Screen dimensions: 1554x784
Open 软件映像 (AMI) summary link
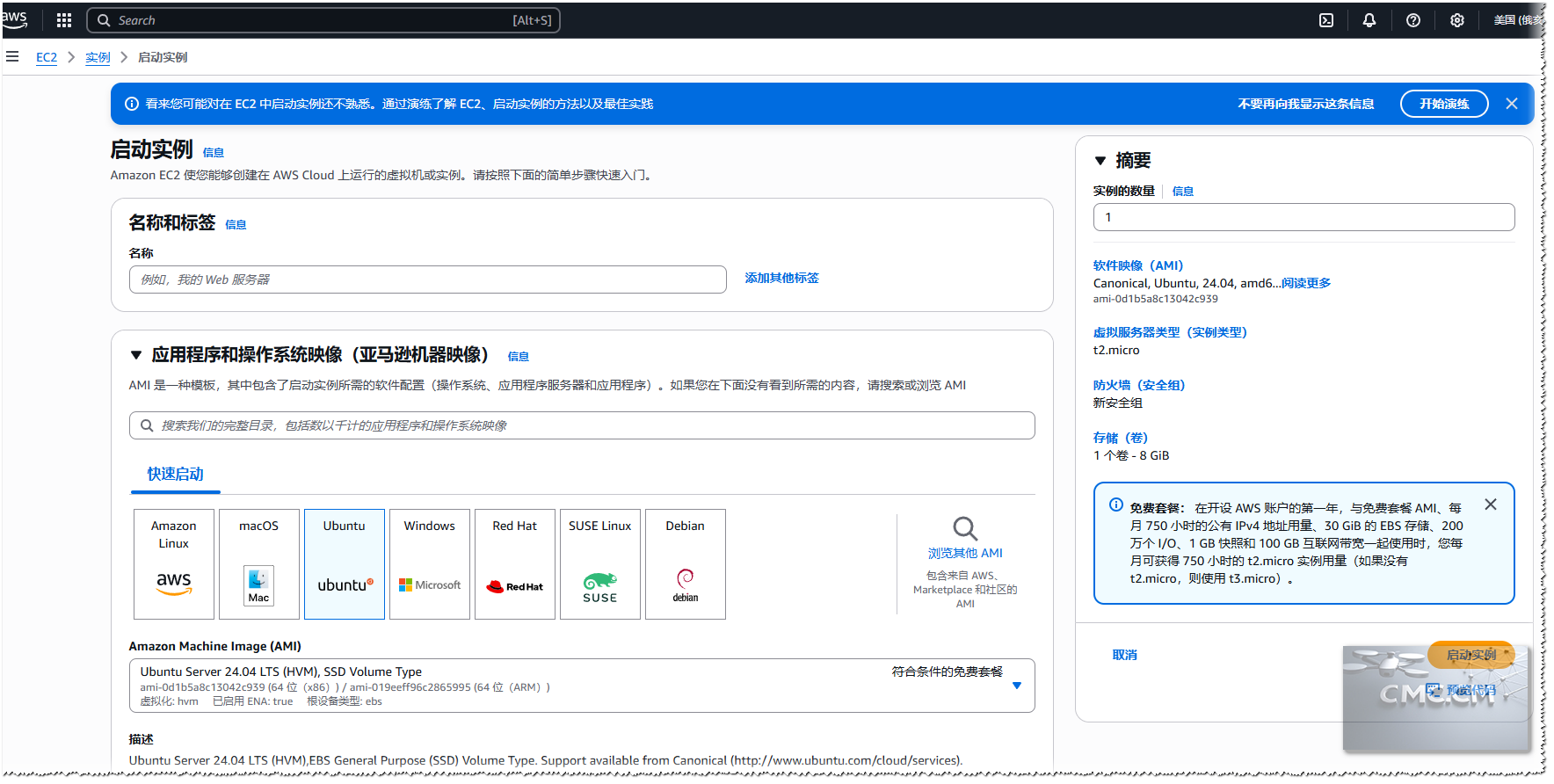[1138, 265]
